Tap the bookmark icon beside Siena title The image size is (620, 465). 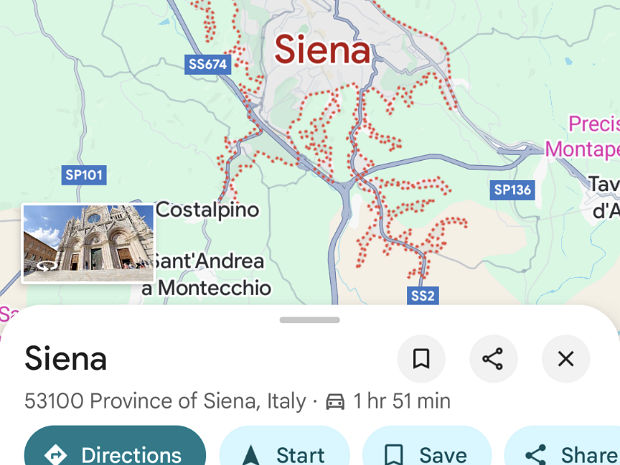coord(421,359)
